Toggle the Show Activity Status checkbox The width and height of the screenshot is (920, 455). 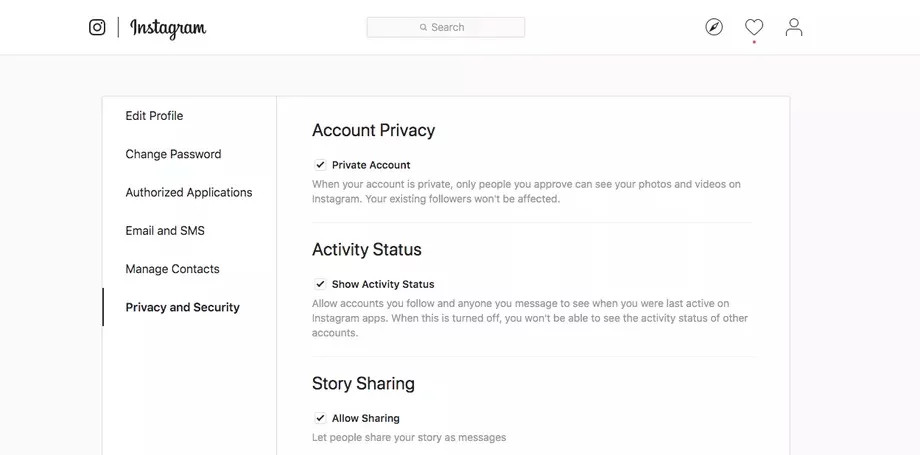coord(320,284)
